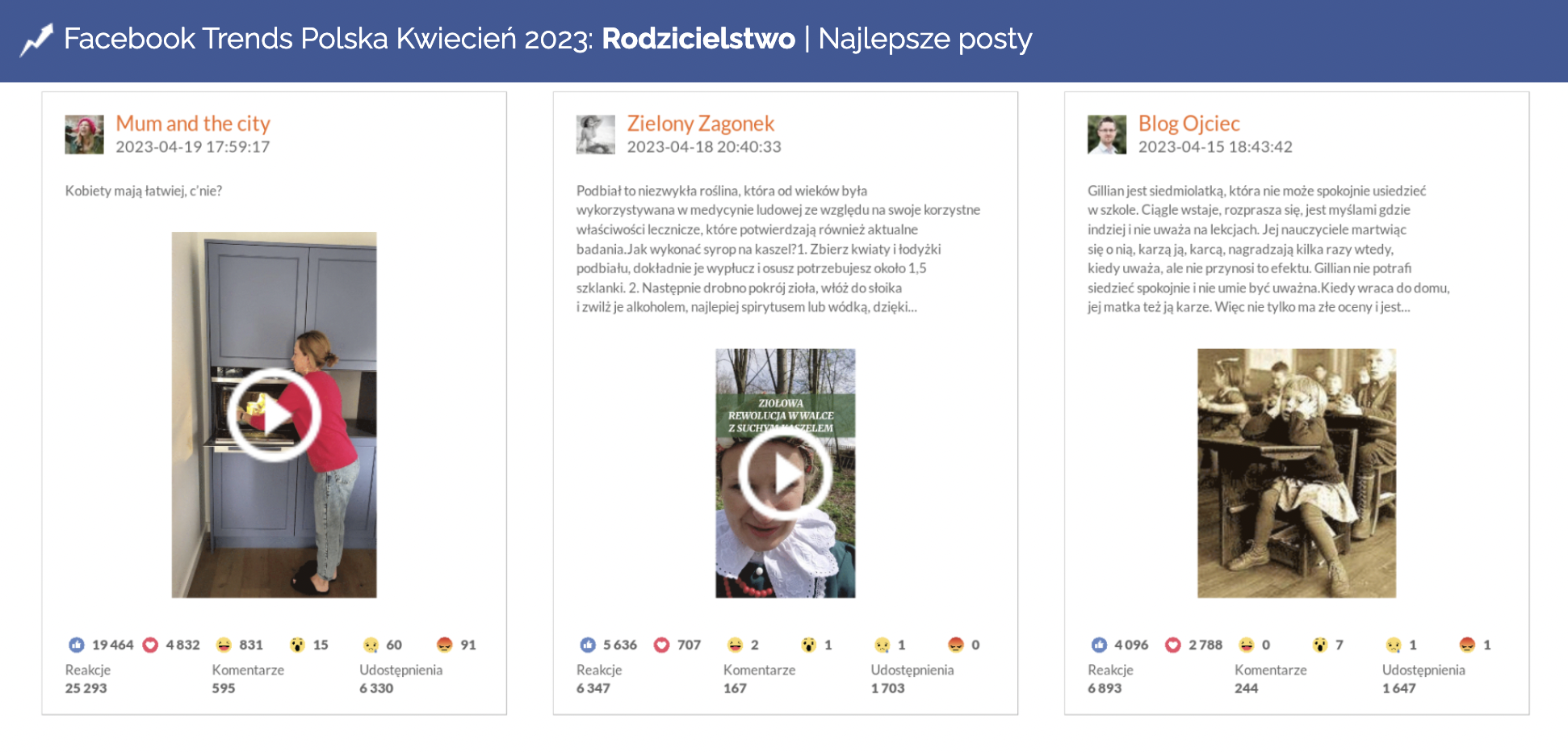Open the Mum and the city page link
Screen dimensions: 1568x753
click(x=192, y=124)
